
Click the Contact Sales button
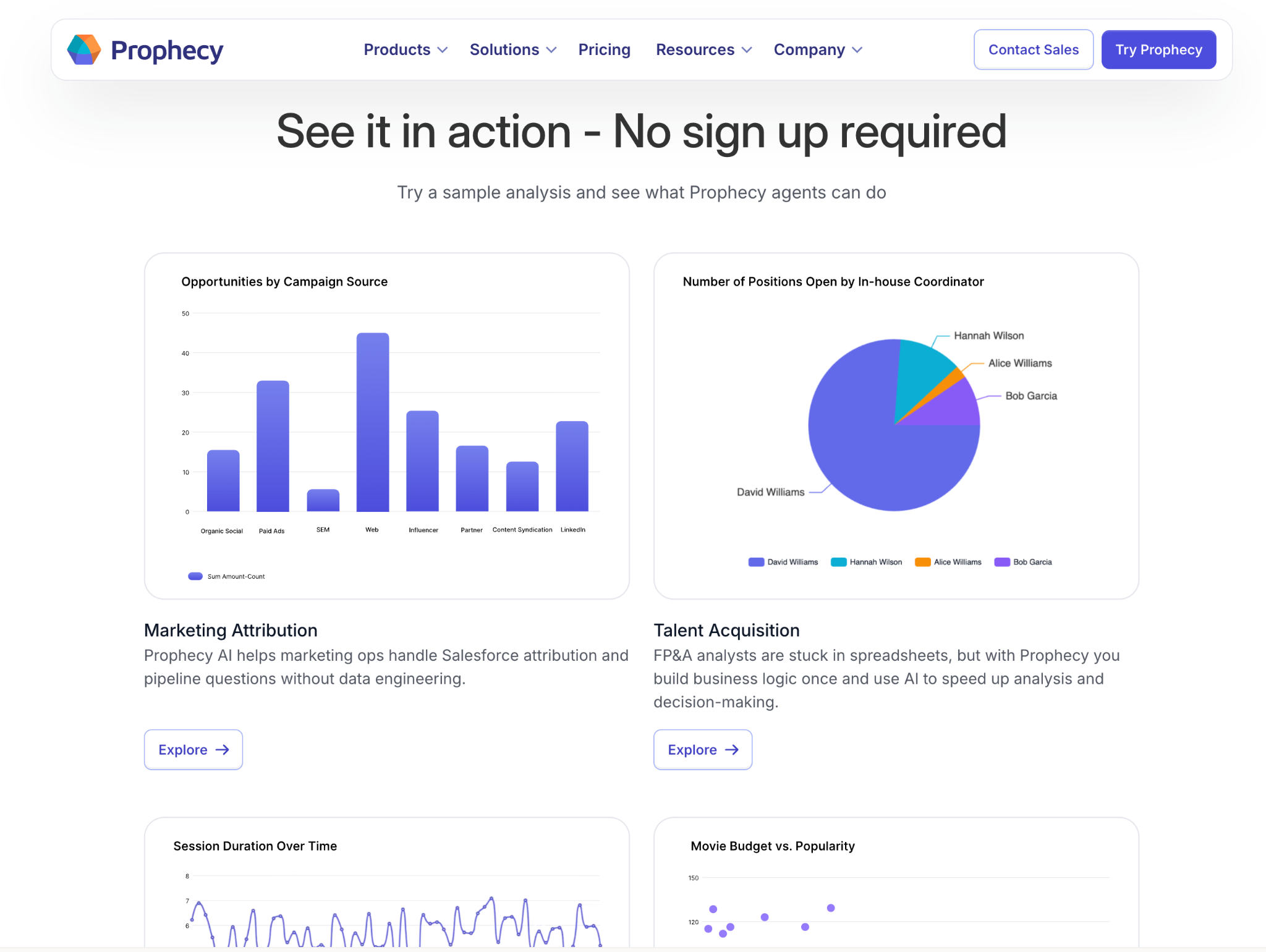(1033, 49)
